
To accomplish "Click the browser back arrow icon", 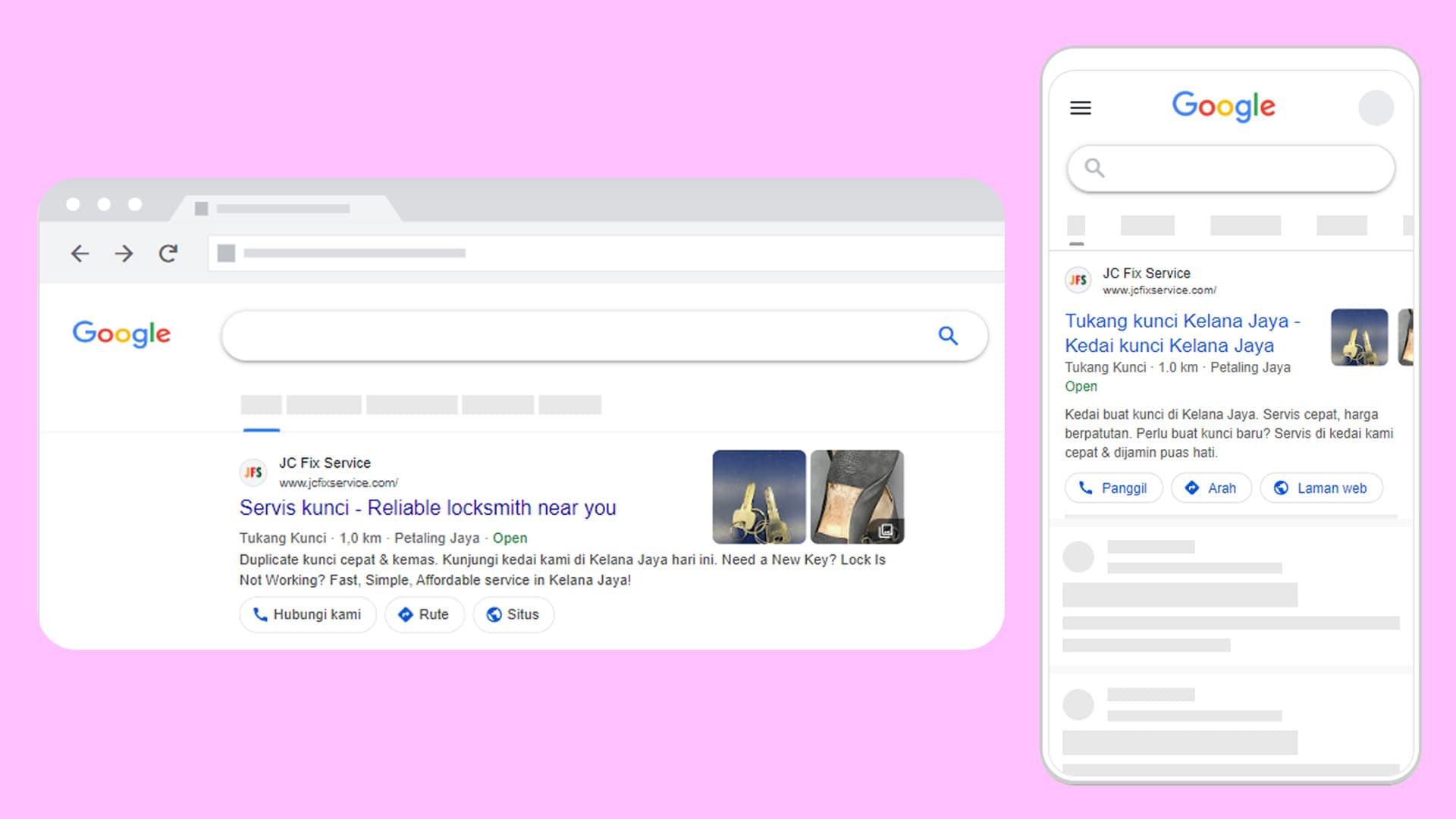I will click(x=80, y=253).
